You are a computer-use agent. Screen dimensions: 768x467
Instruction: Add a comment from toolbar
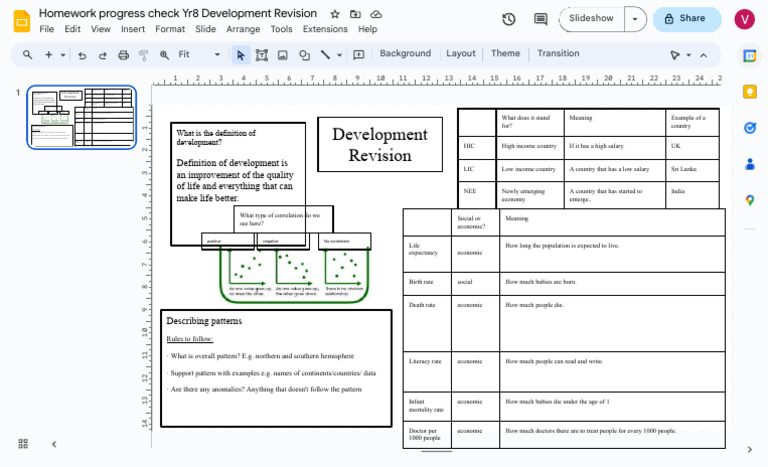pyautogui.click(x=359, y=55)
